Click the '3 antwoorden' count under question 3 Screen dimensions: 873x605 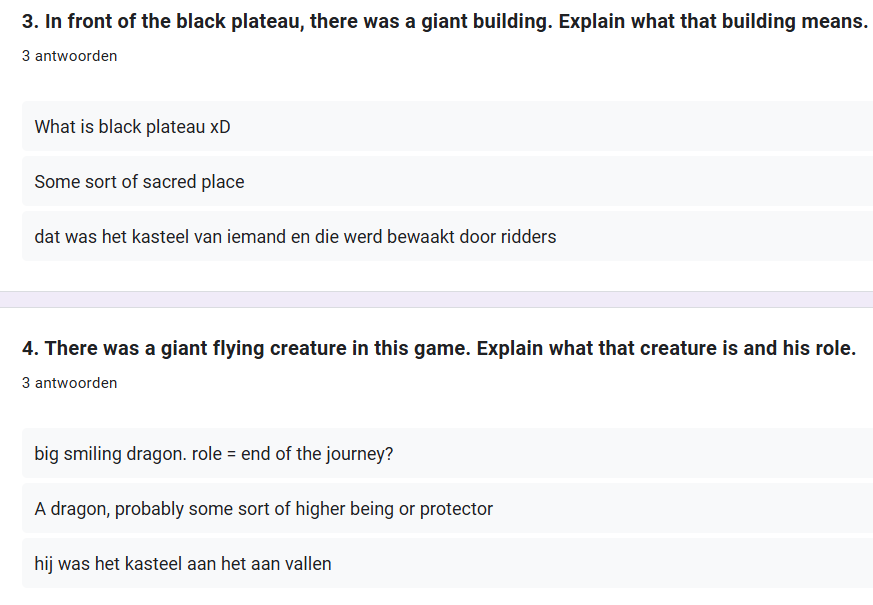click(69, 56)
